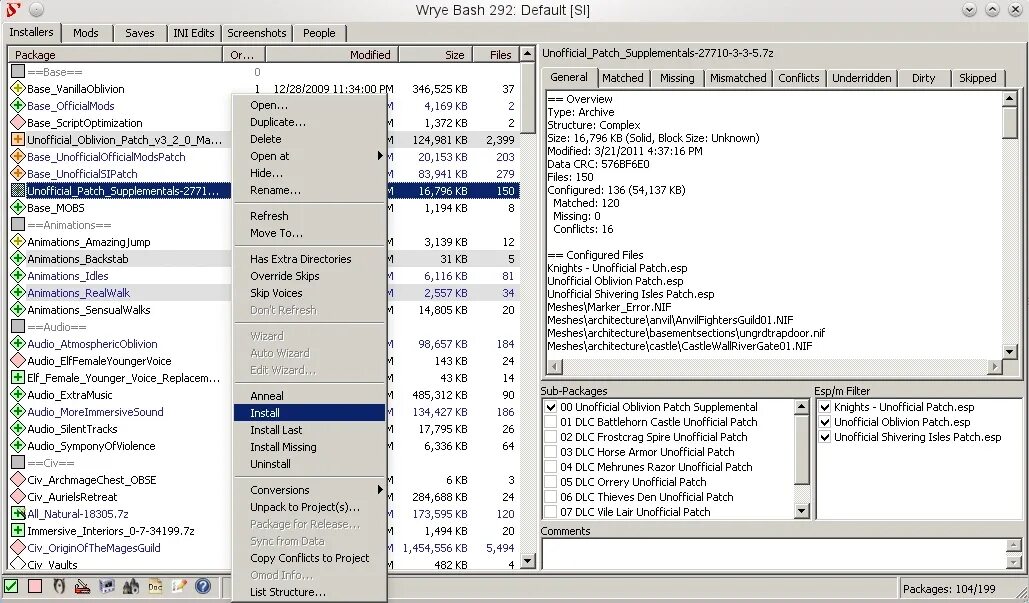
Task: Click orange icon of Base_UnofficialOfficialModsPatch
Action: pos(18,157)
